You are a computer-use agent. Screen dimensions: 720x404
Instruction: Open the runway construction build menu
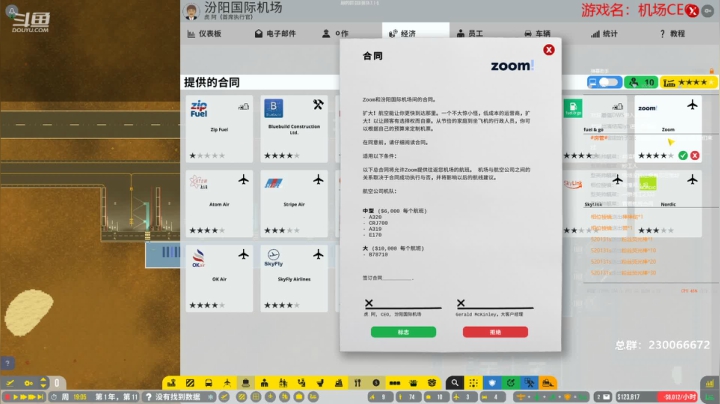tap(171, 383)
